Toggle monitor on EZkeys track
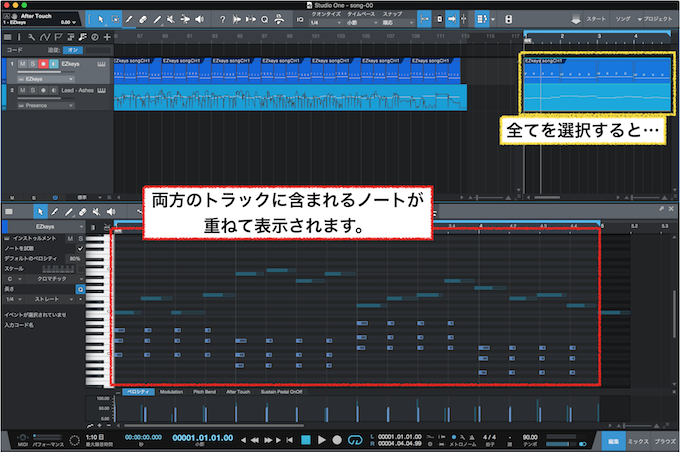Viewport: 680px width, 452px height. tap(53, 64)
